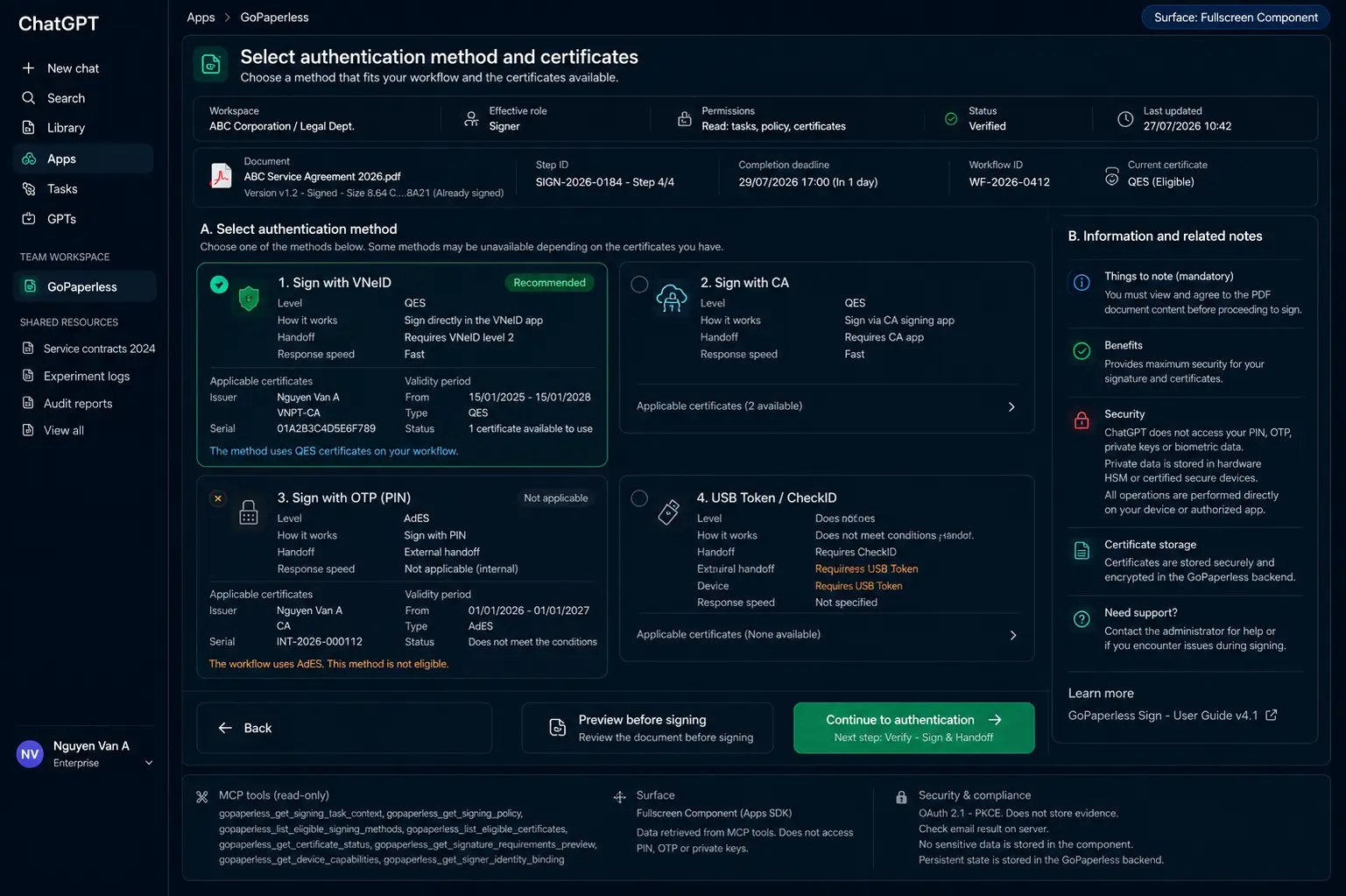Click the CA cloud signing icon

coord(672,299)
